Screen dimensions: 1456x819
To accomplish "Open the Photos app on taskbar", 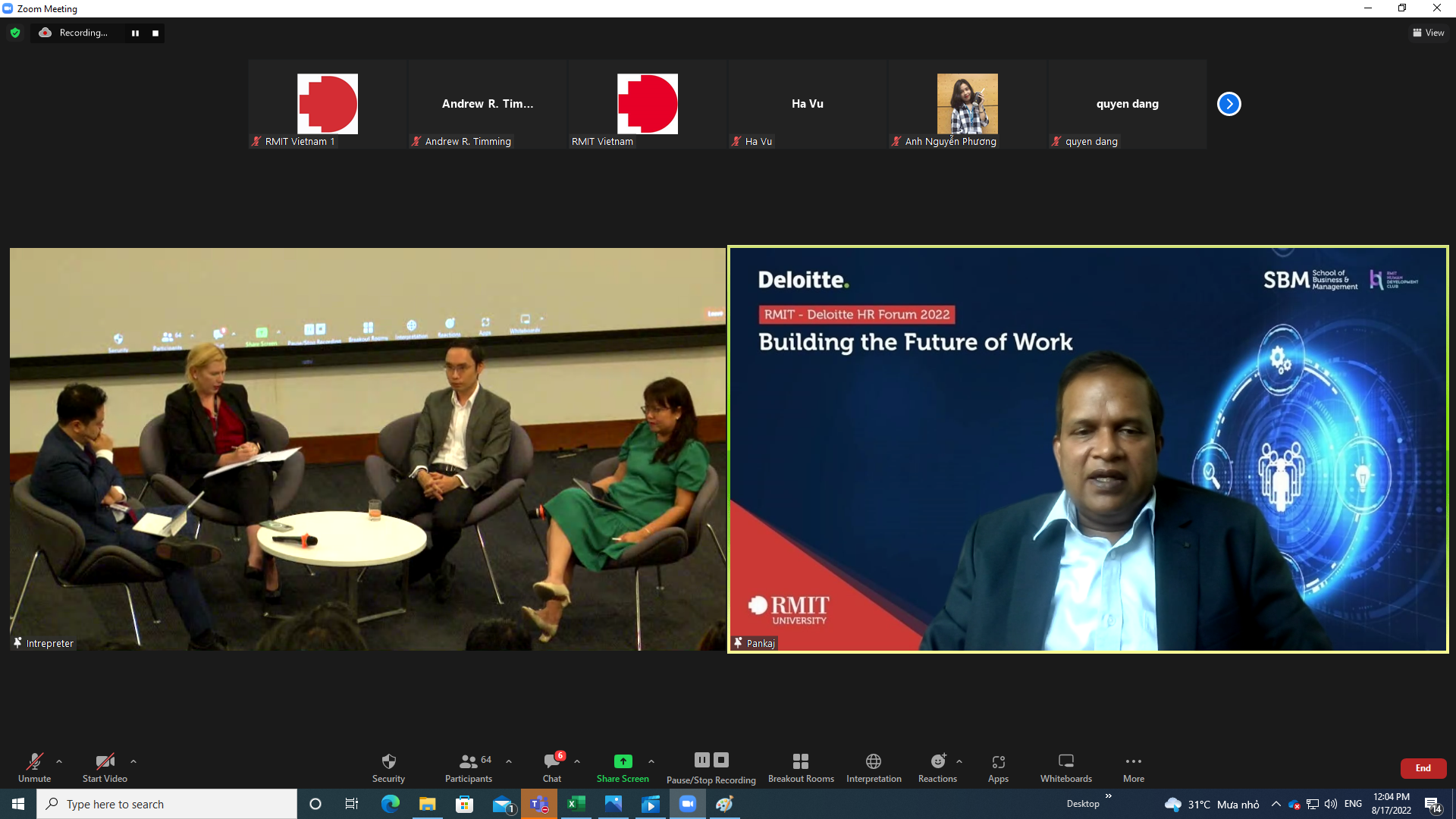I will [x=613, y=804].
